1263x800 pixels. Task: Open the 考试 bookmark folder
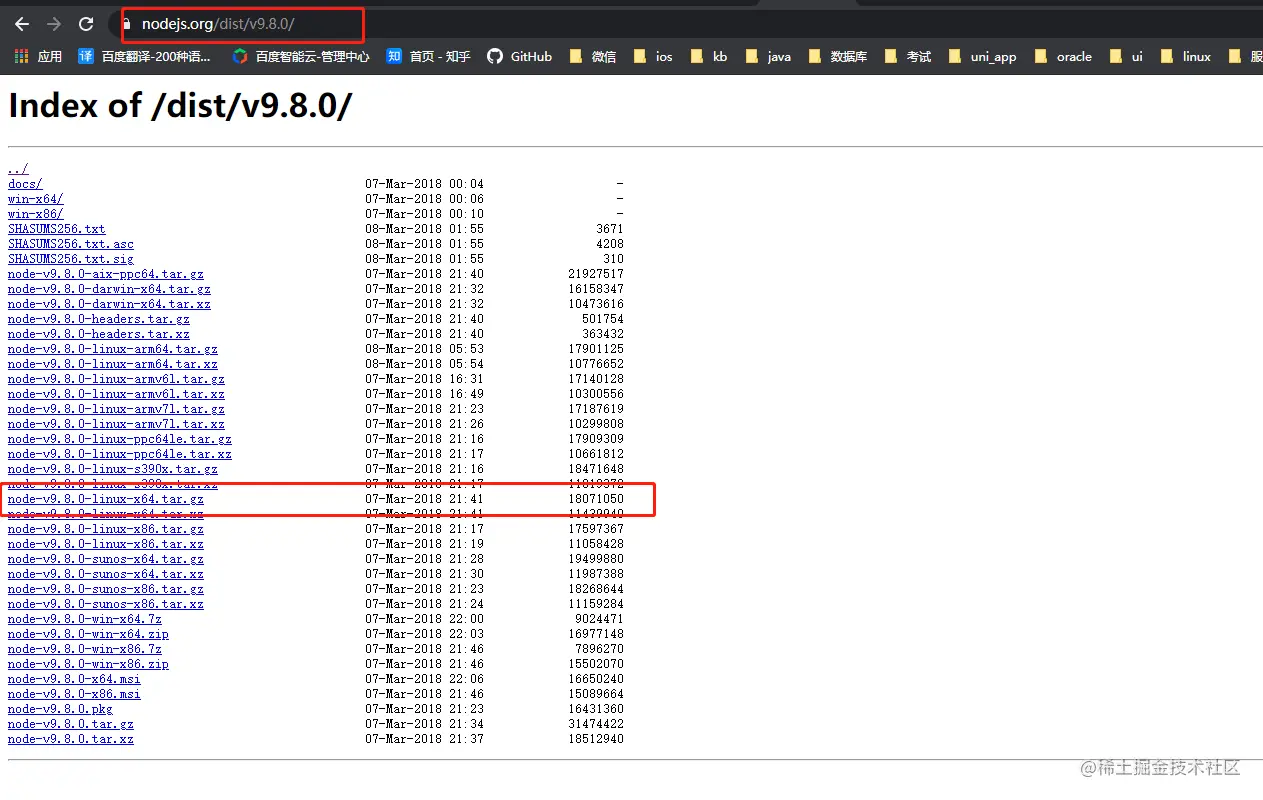[x=907, y=57]
